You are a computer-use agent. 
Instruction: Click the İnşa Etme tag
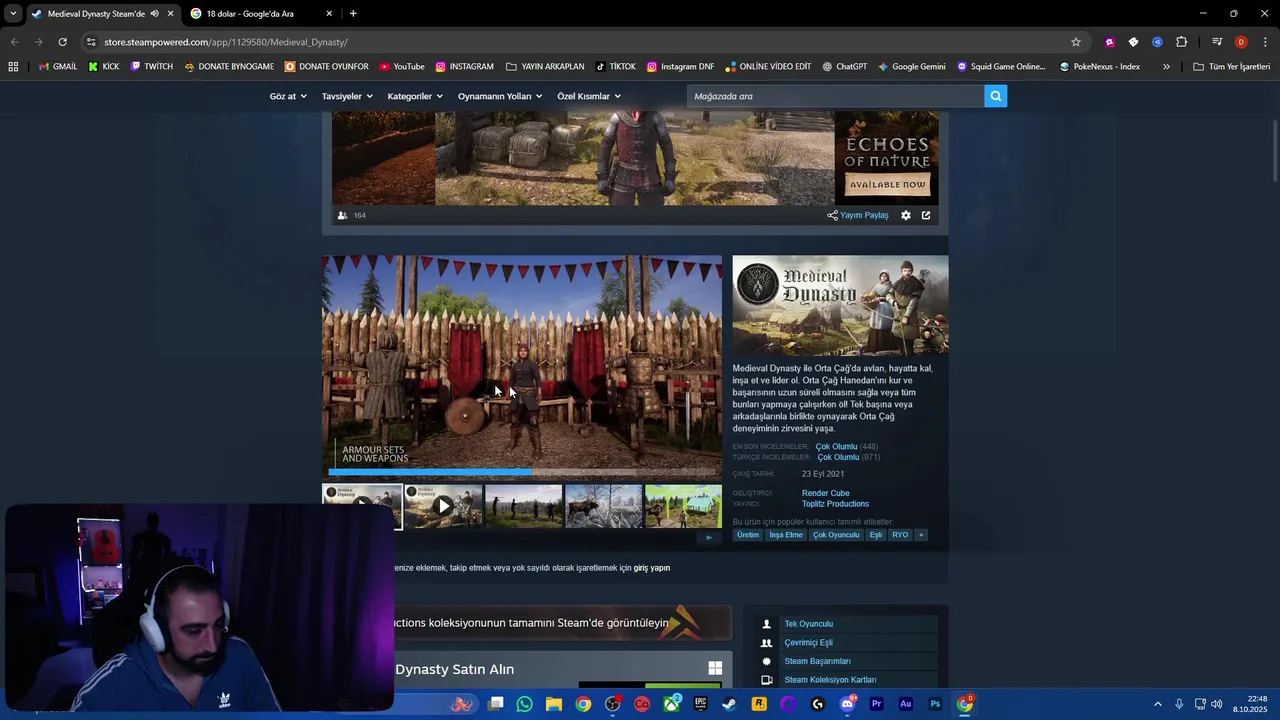[x=786, y=535]
